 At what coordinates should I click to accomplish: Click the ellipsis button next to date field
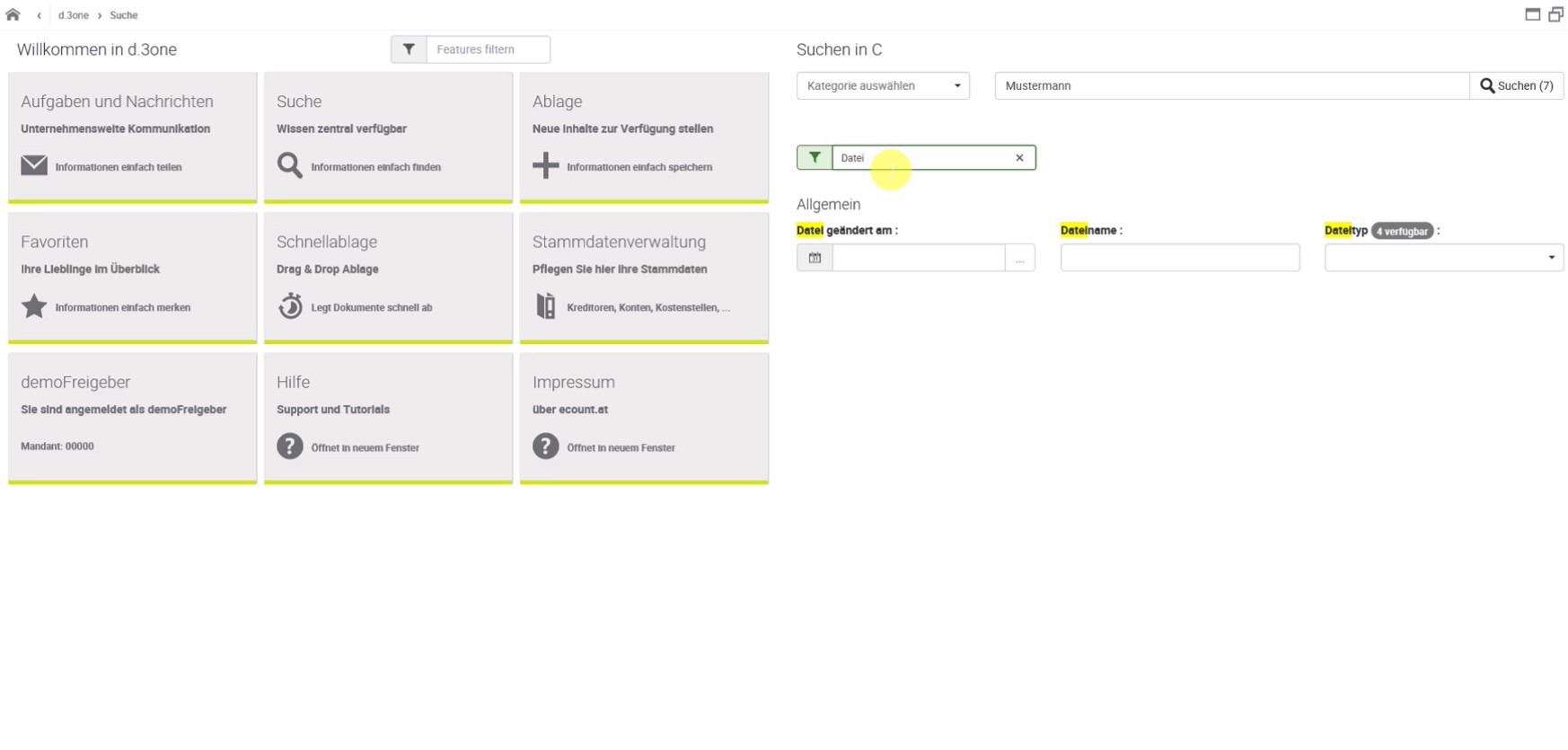[x=1019, y=258]
